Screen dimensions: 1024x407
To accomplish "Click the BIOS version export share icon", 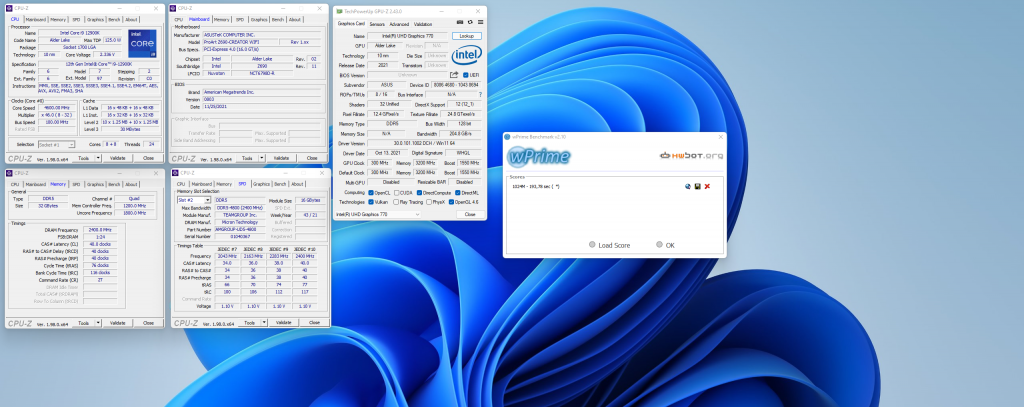I will [452, 74].
